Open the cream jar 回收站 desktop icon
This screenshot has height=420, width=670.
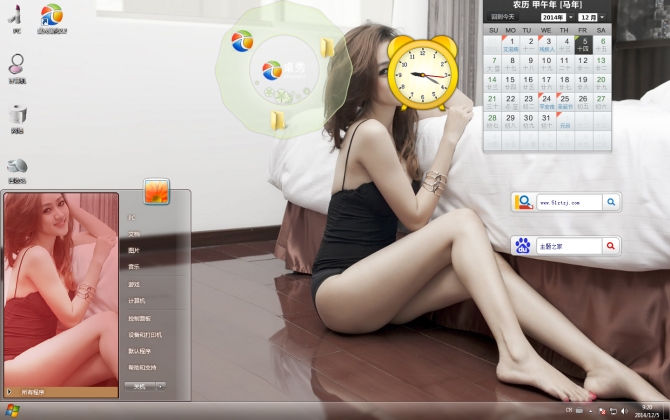pyautogui.click(x=17, y=170)
